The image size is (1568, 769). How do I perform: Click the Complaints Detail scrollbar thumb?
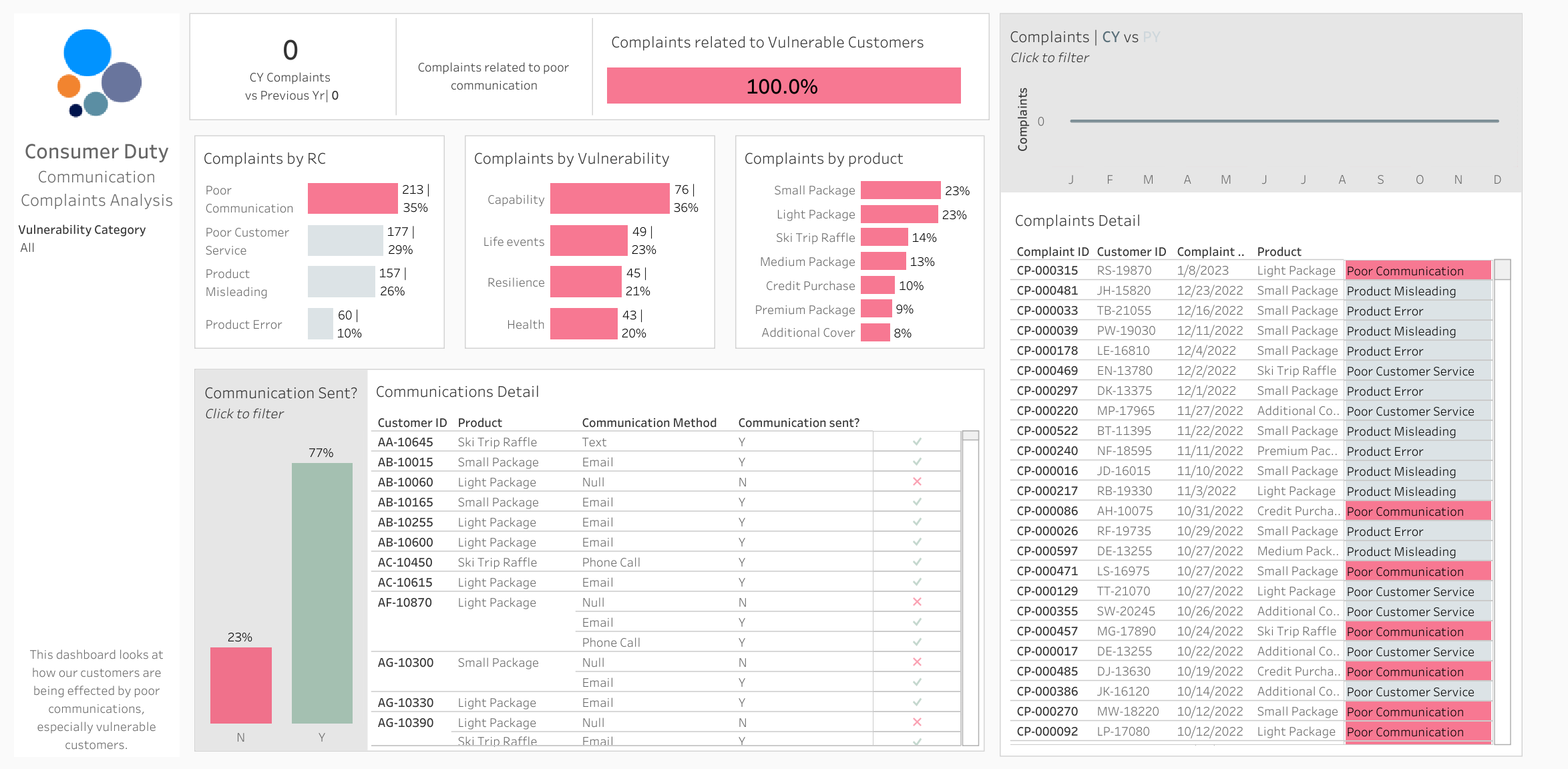(1502, 270)
